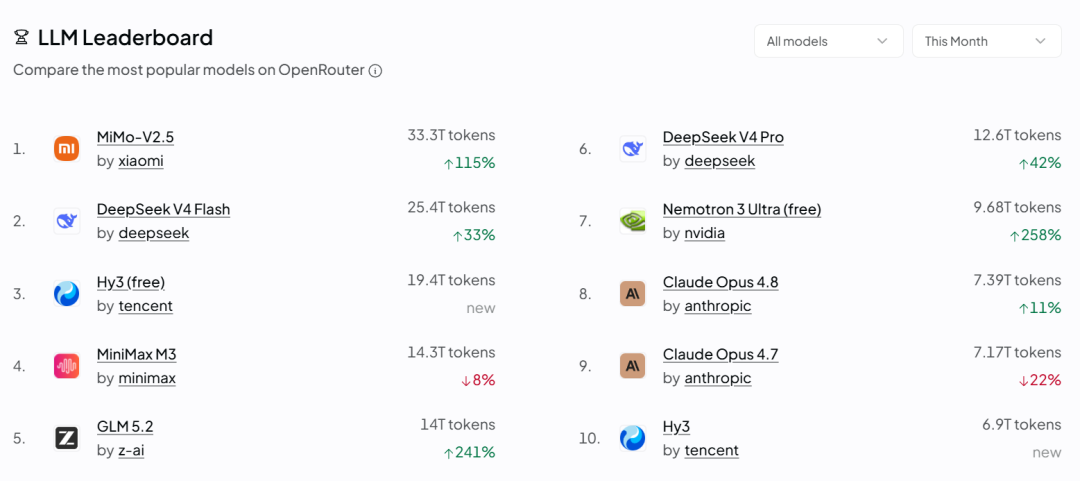The height and width of the screenshot is (481, 1080).
Task: Click the nvidia provider link
Action: (705, 233)
